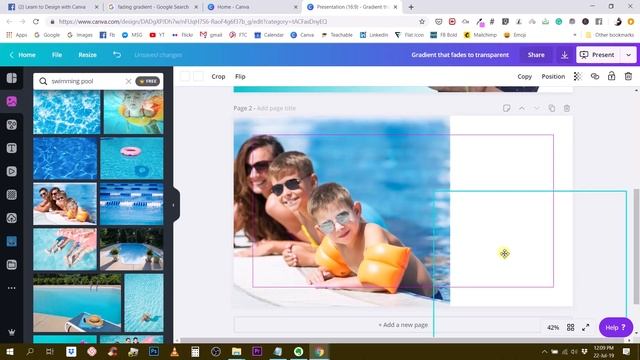This screenshot has height=360, width=640.
Task: Open the Uploads panel in sidebar
Action: (x=11, y=218)
